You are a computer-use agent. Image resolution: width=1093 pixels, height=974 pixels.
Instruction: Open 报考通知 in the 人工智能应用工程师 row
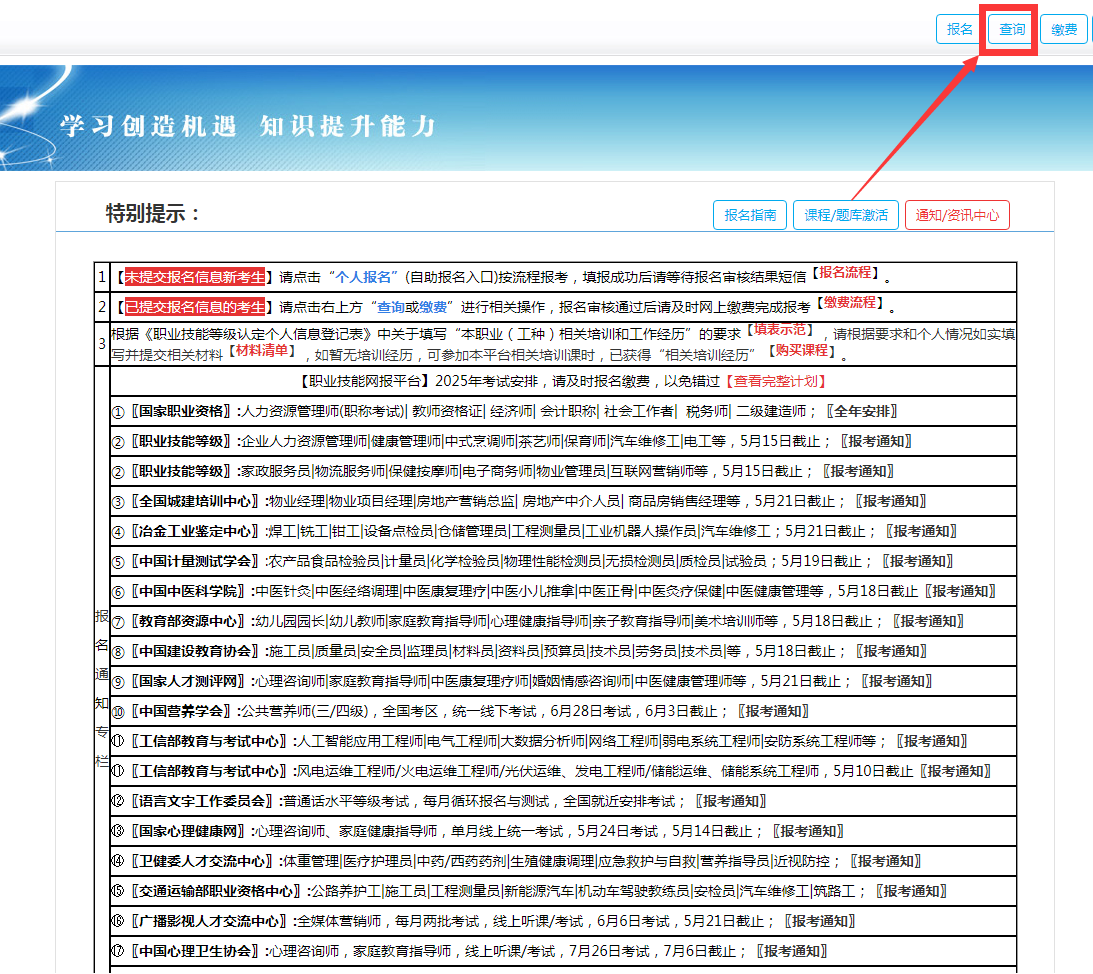932,741
